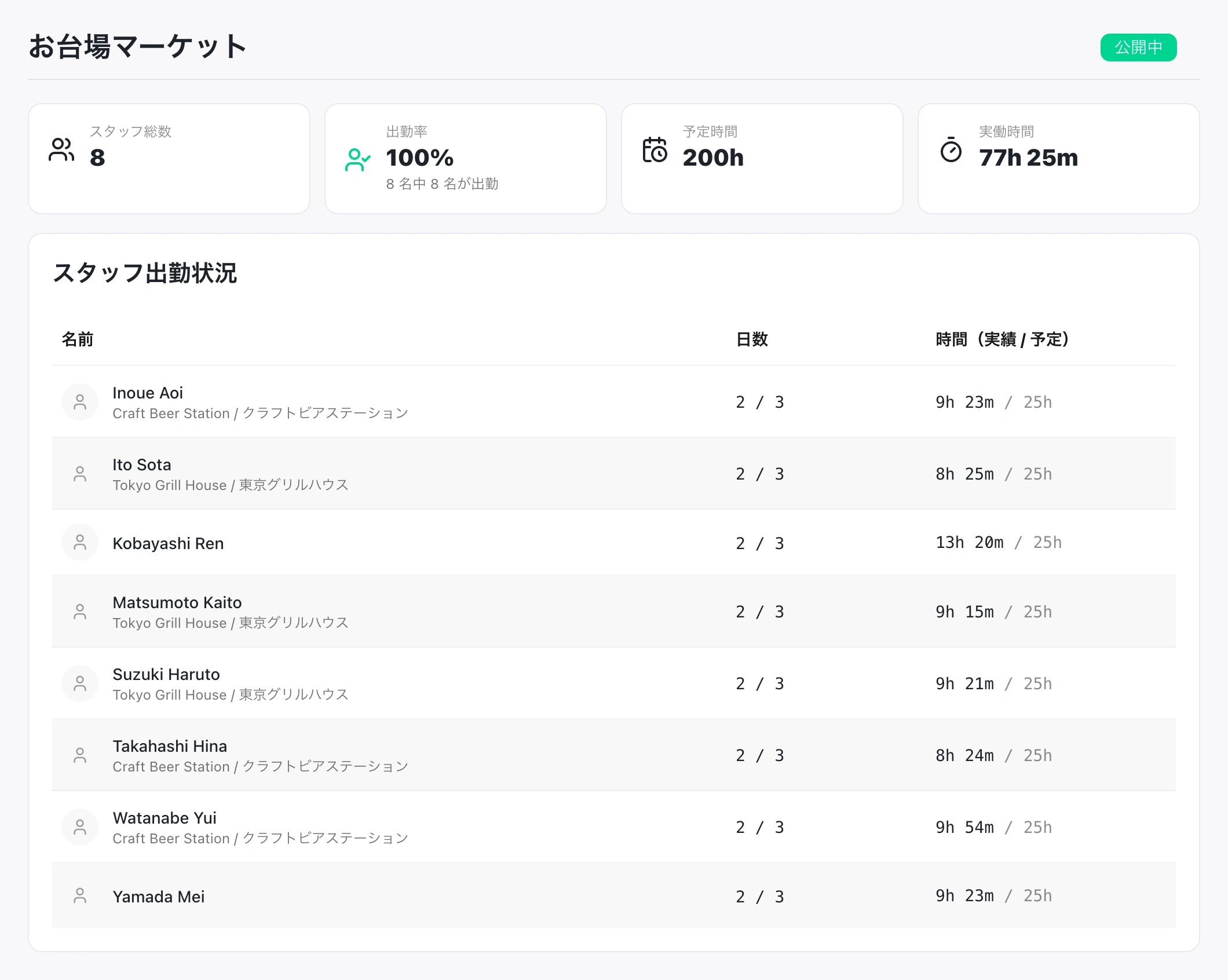This screenshot has height=980, width=1228.
Task: Click the お台場マーケット page title
Action: click(x=138, y=46)
